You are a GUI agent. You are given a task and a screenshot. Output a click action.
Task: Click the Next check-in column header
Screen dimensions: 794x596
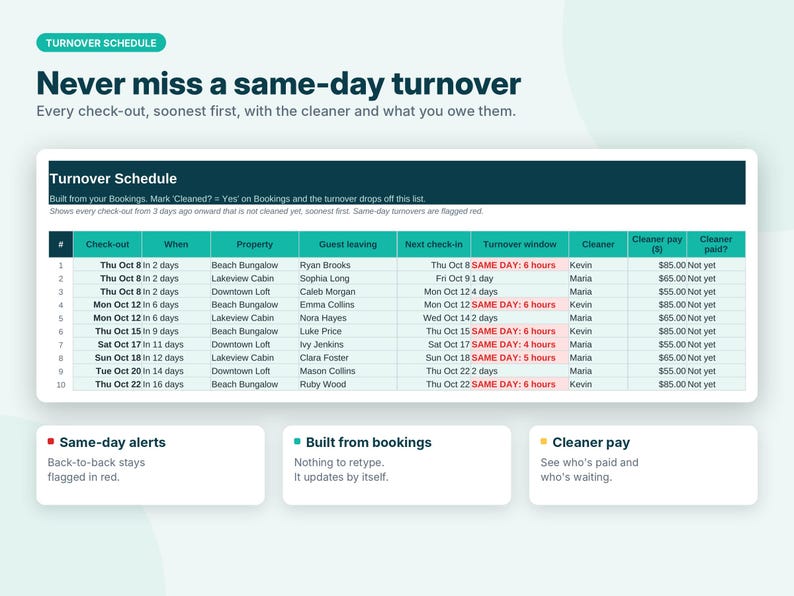(x=434, y=244)
